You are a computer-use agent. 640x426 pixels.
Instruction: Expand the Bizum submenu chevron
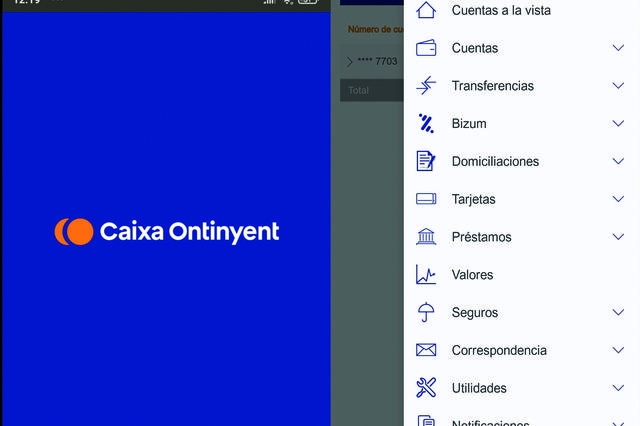pos(618,123)
